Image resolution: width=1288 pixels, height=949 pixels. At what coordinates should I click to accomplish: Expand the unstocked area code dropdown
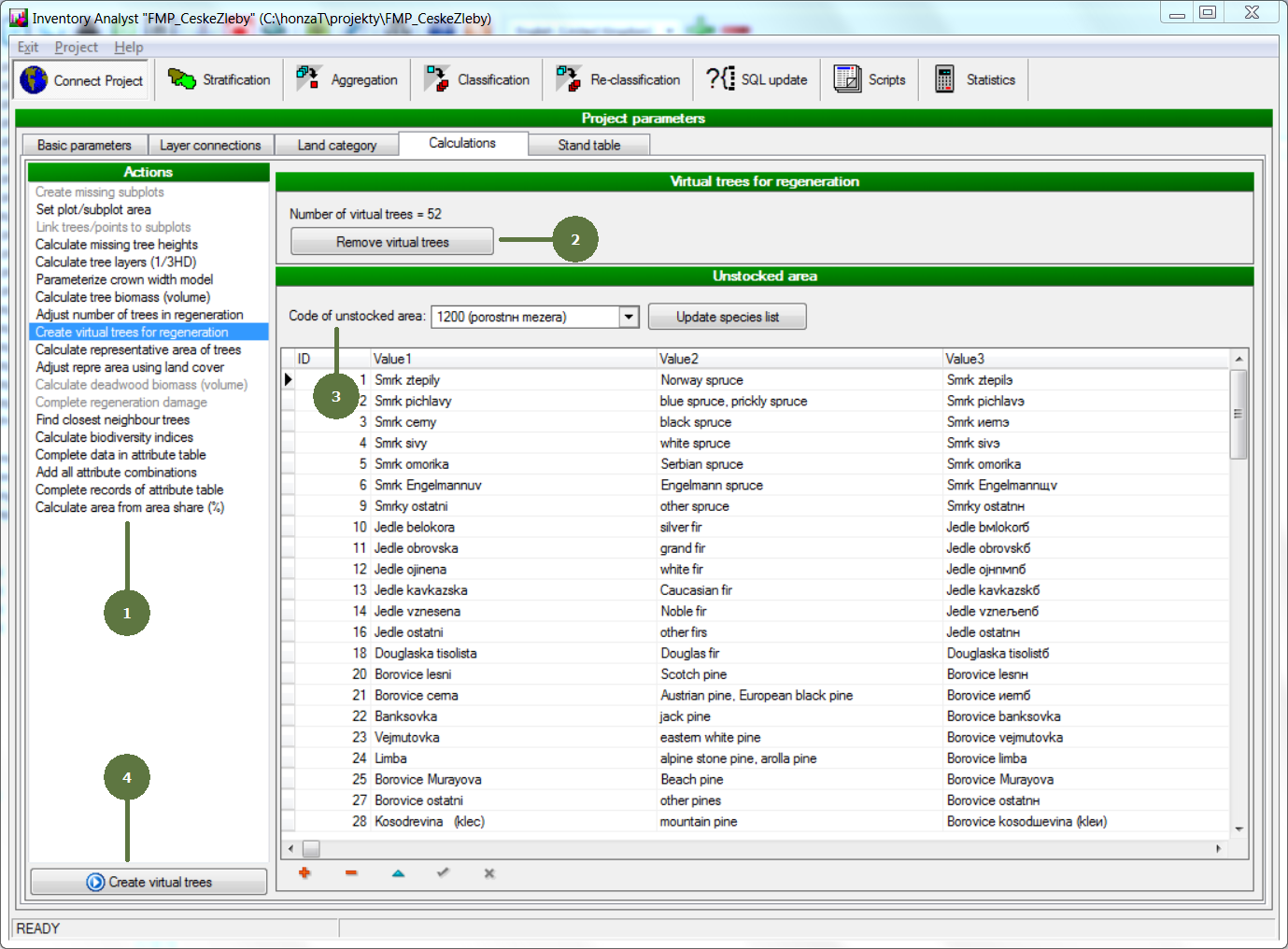(x=629, y=317)
